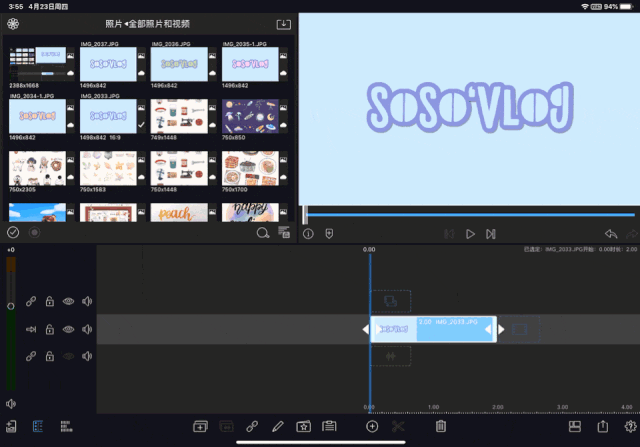The height and width of the screenshot is (447, 640).
Task: Split clip with the scissors icon
Action: [x=398, y=427]
